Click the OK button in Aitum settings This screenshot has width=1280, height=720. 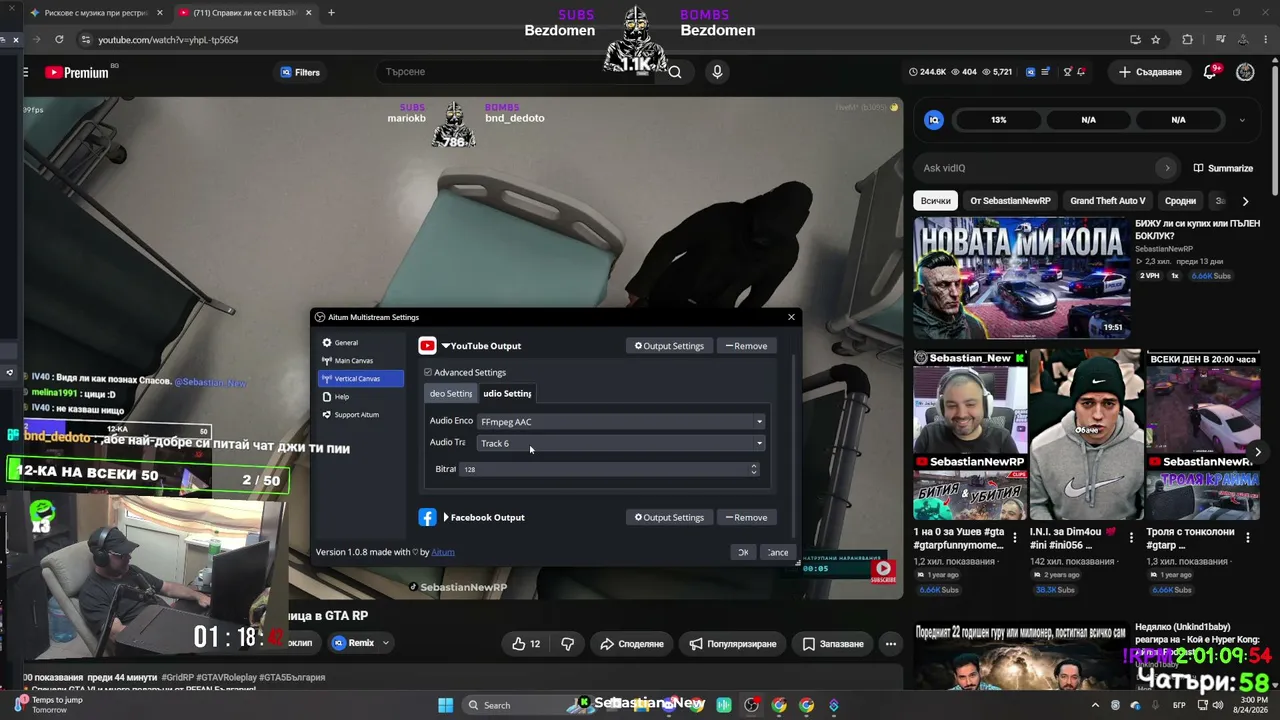(x=743, y=553)
